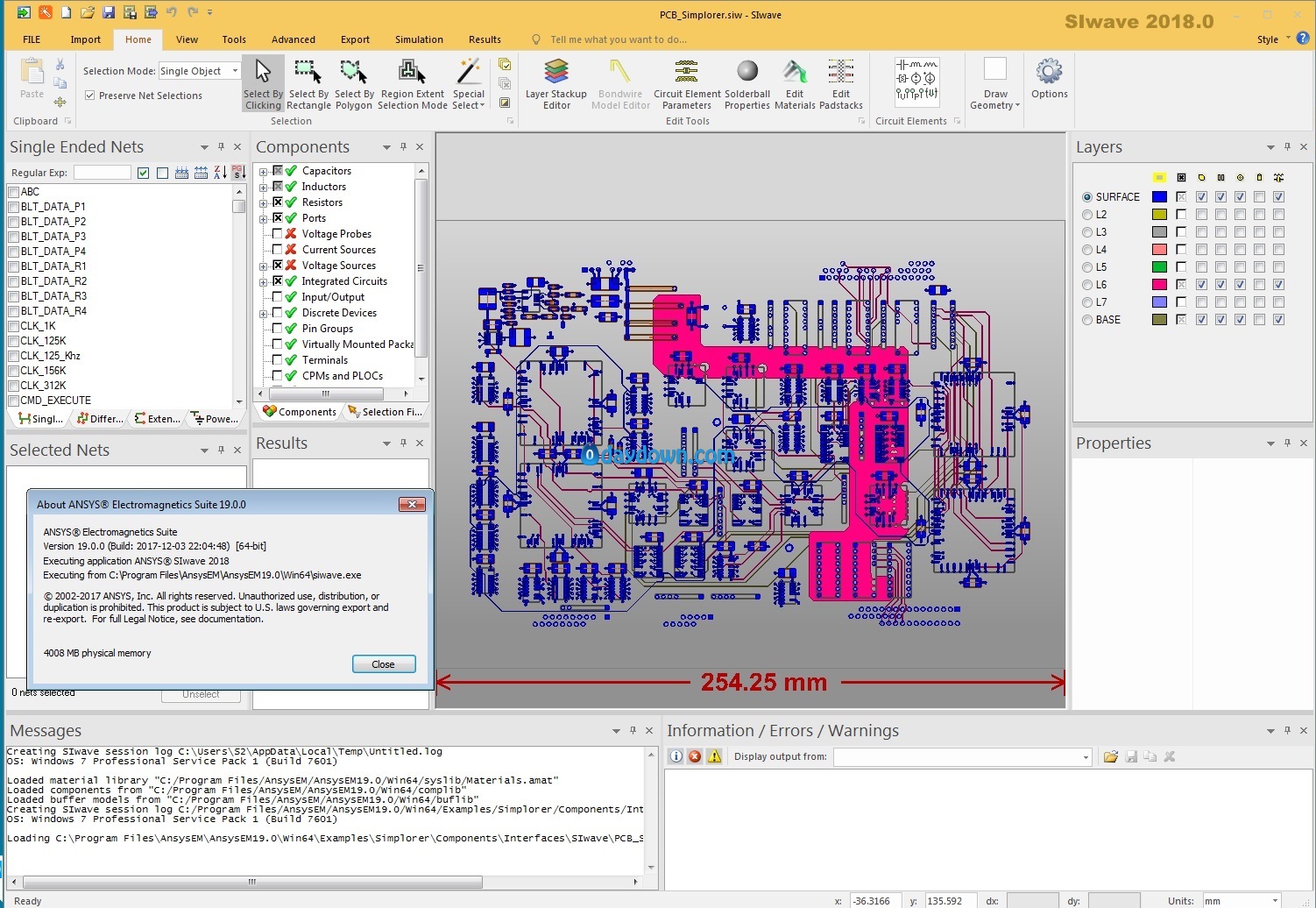Select the SURFACE layer radio button

click(x=1087, y=197)
